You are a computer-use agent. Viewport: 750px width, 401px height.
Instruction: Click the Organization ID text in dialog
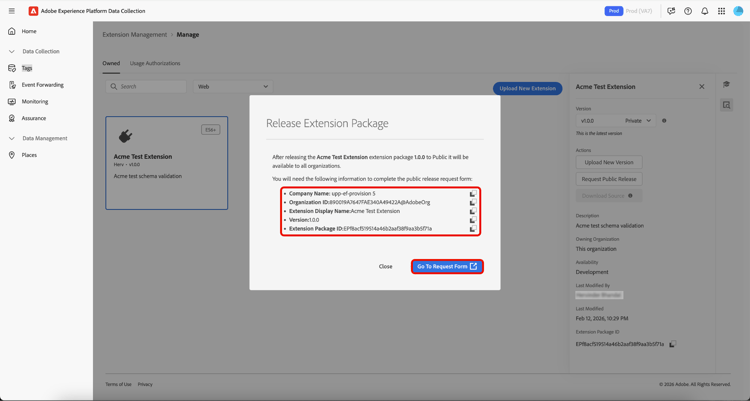(359, 202)
